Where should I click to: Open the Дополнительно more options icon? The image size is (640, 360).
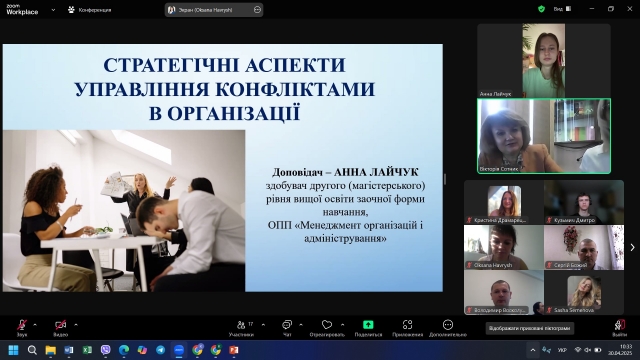click(448, 325)
